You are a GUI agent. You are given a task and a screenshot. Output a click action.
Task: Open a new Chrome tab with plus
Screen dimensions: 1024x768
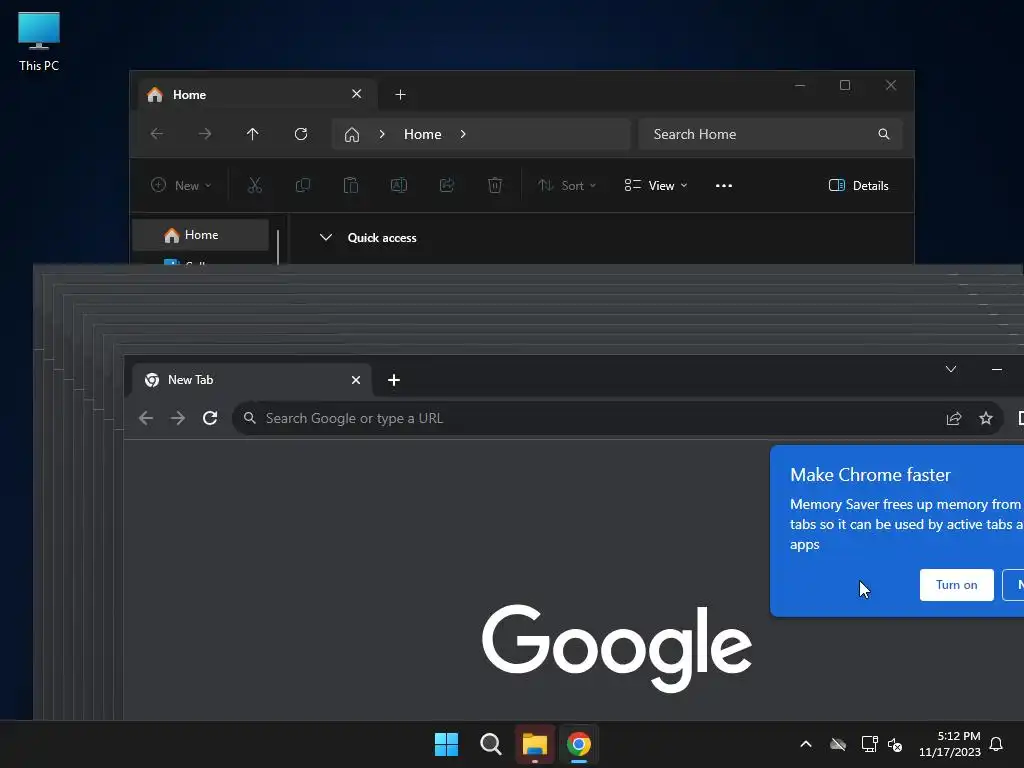(394, 380)
